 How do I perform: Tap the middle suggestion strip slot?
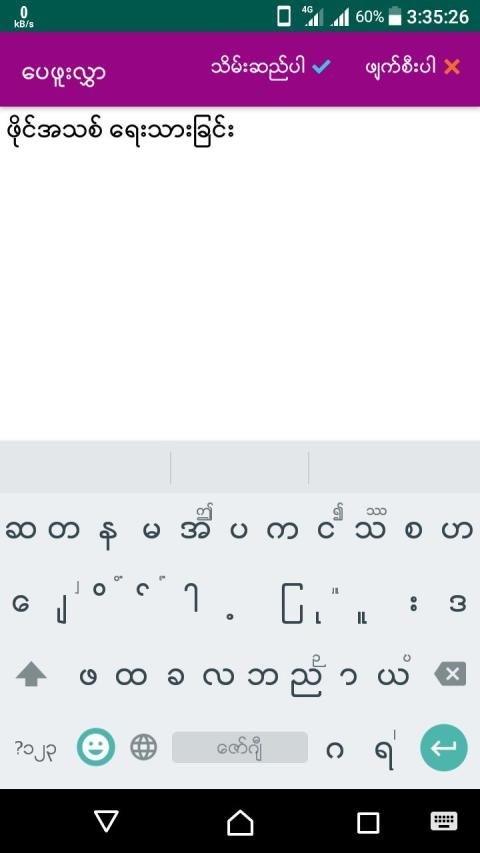click(x=239, y=467)
